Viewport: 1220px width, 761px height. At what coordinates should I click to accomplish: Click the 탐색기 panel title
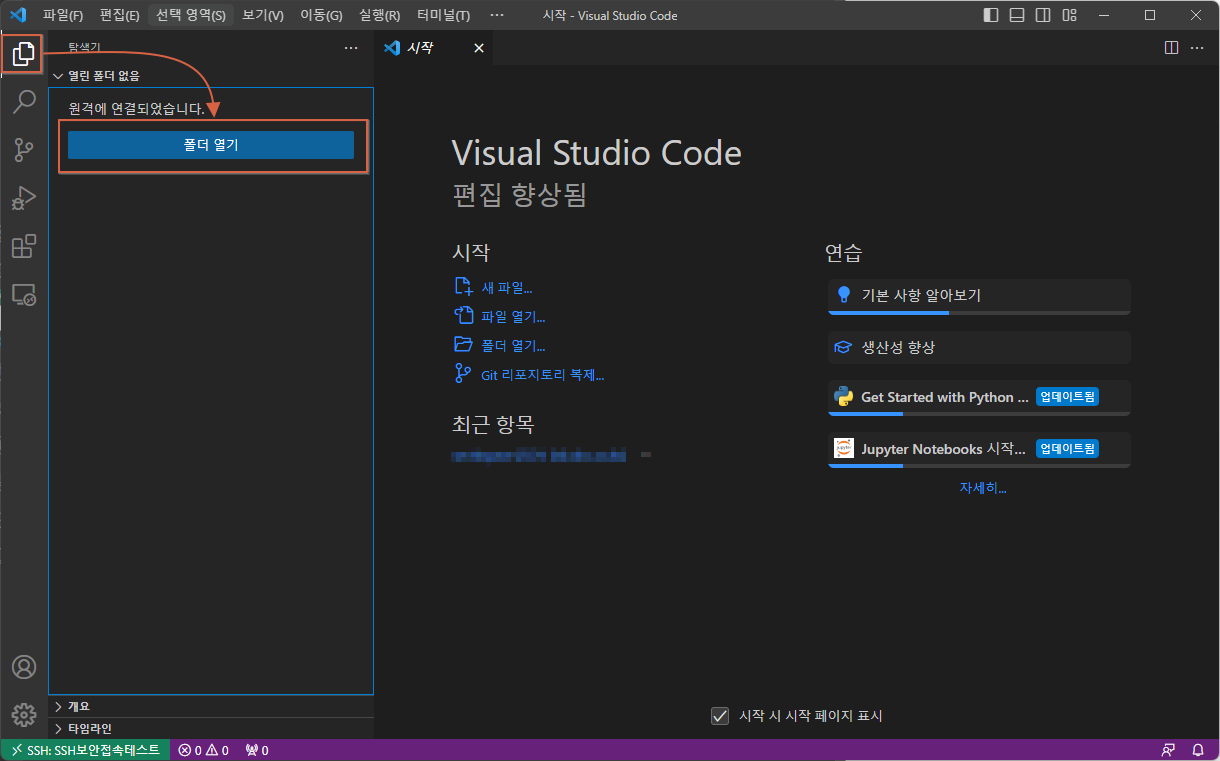84,48
